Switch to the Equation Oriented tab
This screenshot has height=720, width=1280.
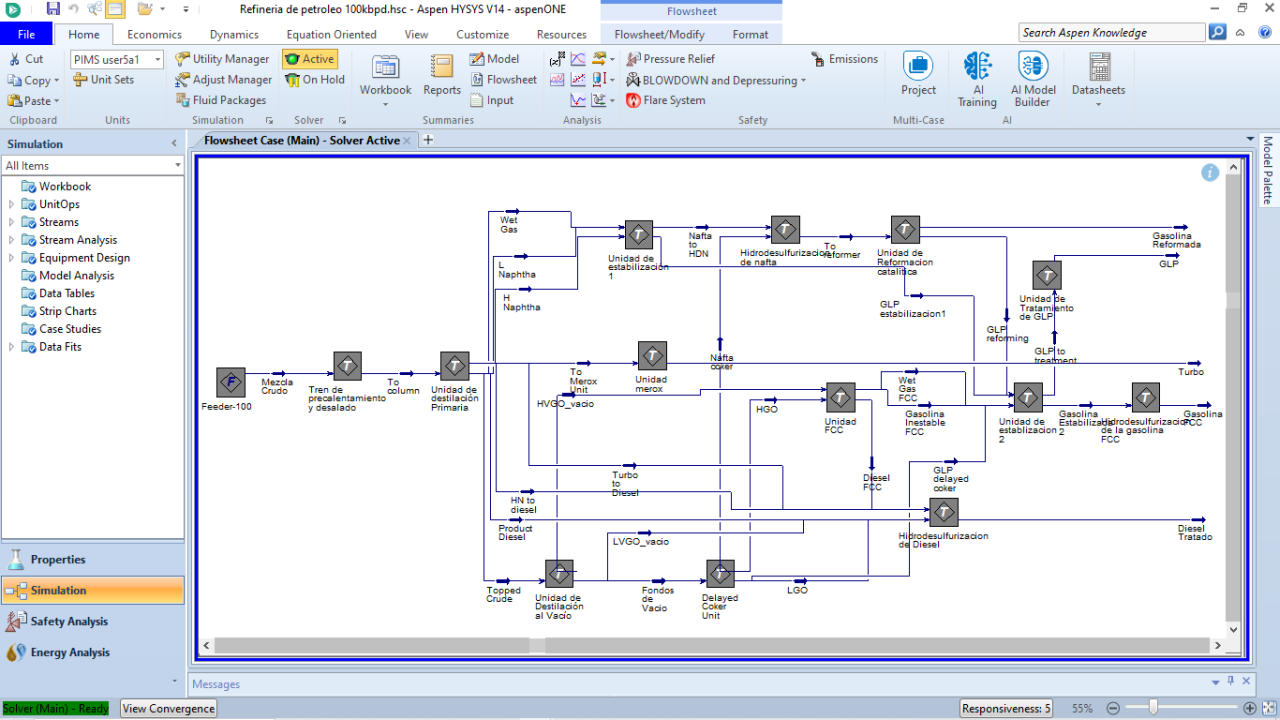[331, 34]
